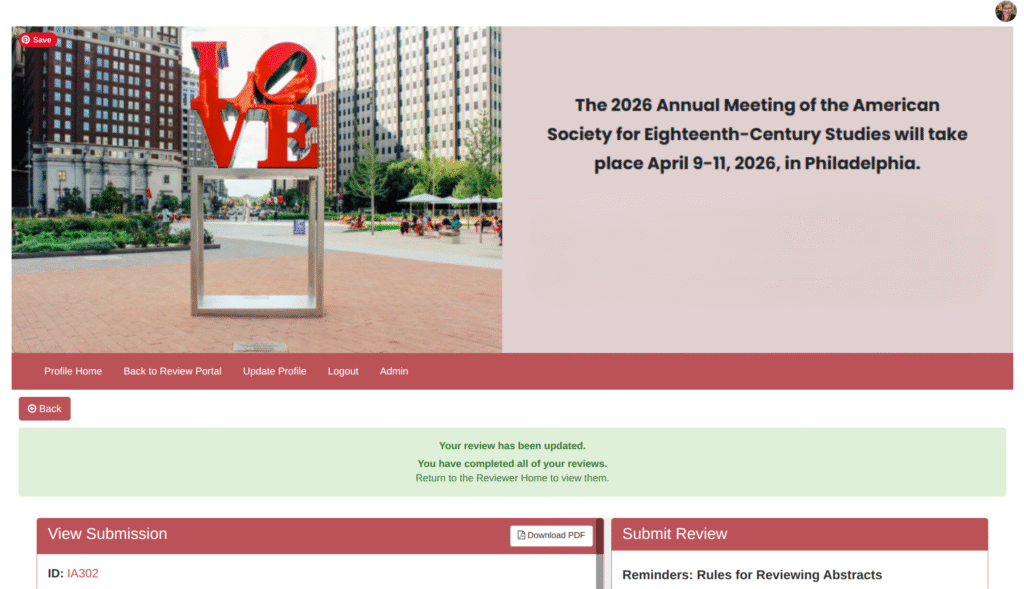The width and height of the screenshot is (1024, 589).
Task: Click the LOVE sculpture banner photo
Action: [257, 189]
